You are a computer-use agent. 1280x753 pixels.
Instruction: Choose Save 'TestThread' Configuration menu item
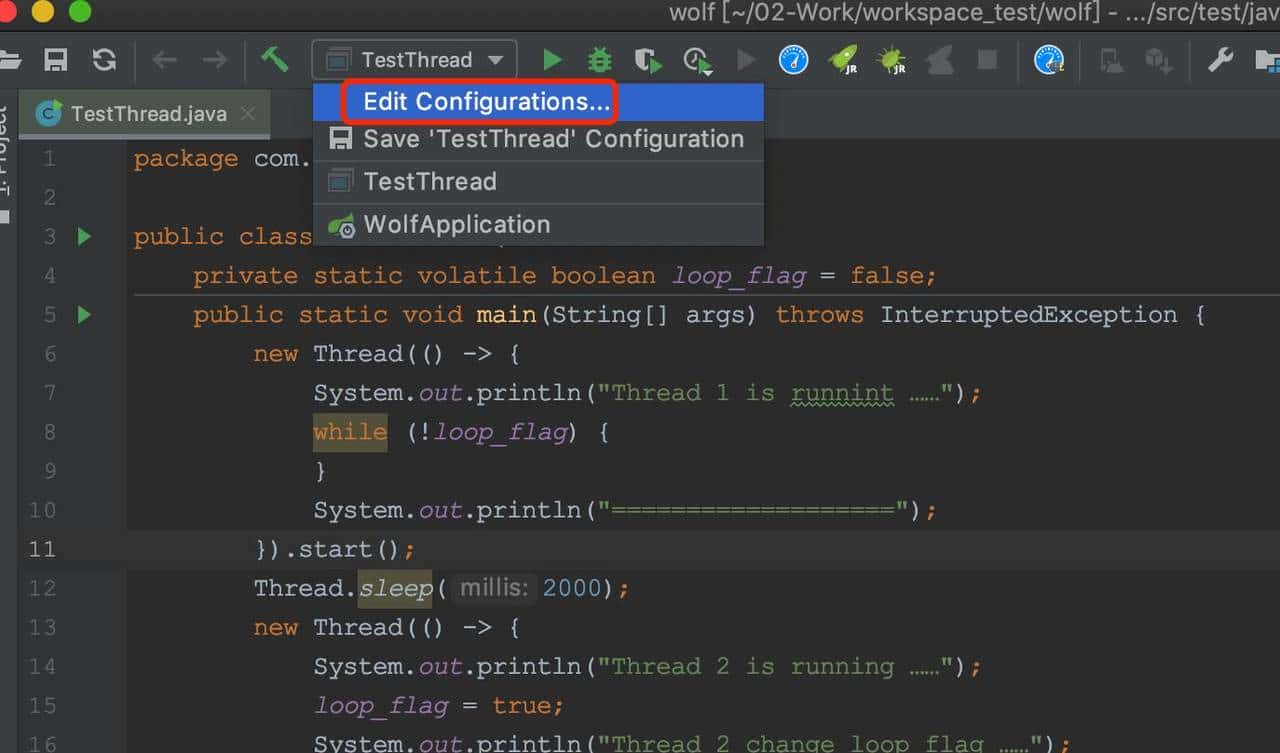click(553, 139)
